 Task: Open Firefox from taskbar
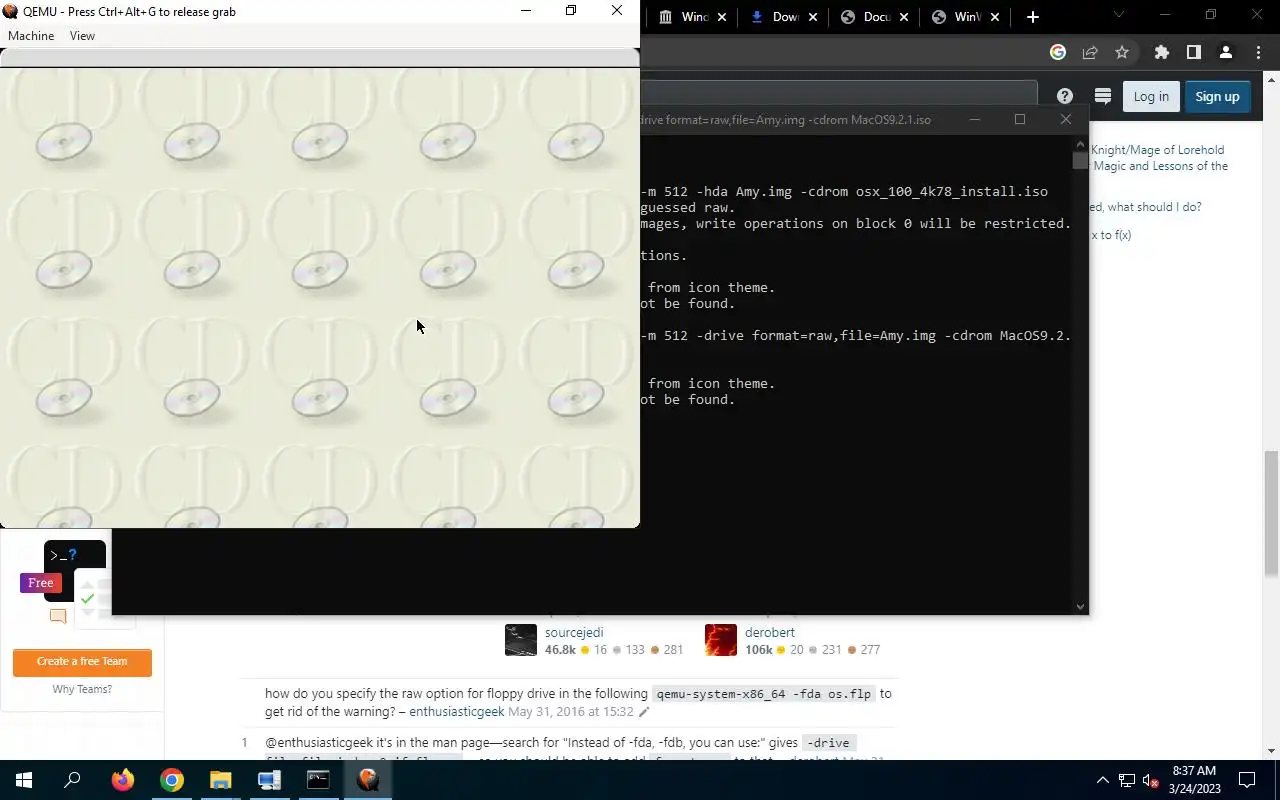(123, 780)
